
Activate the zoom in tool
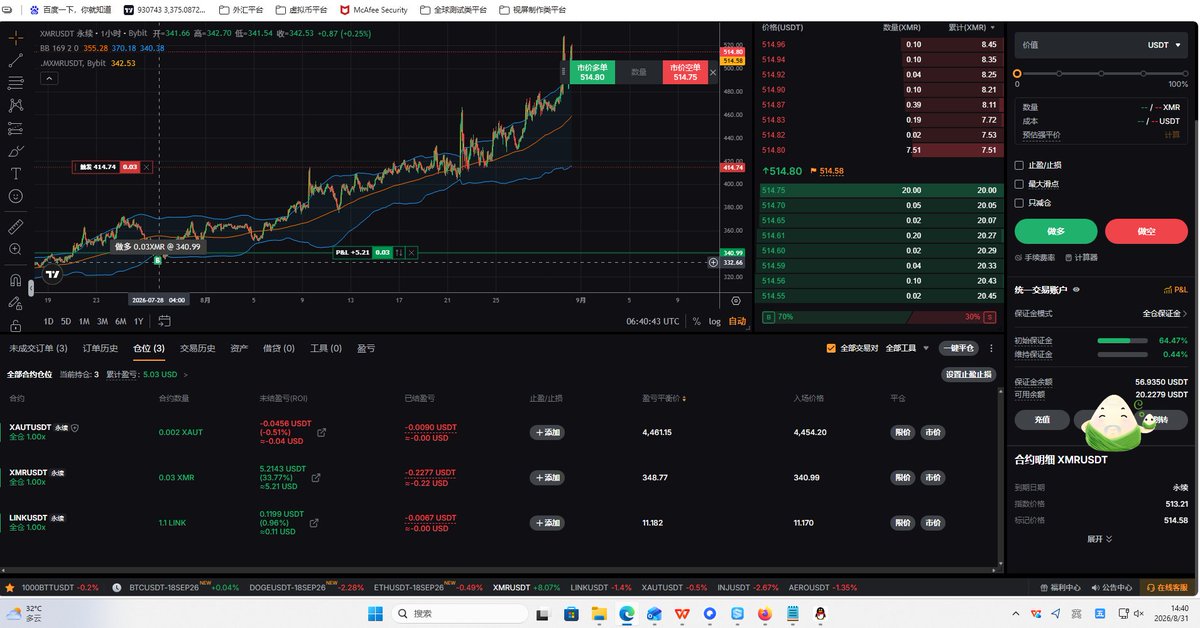click(16, 249)
